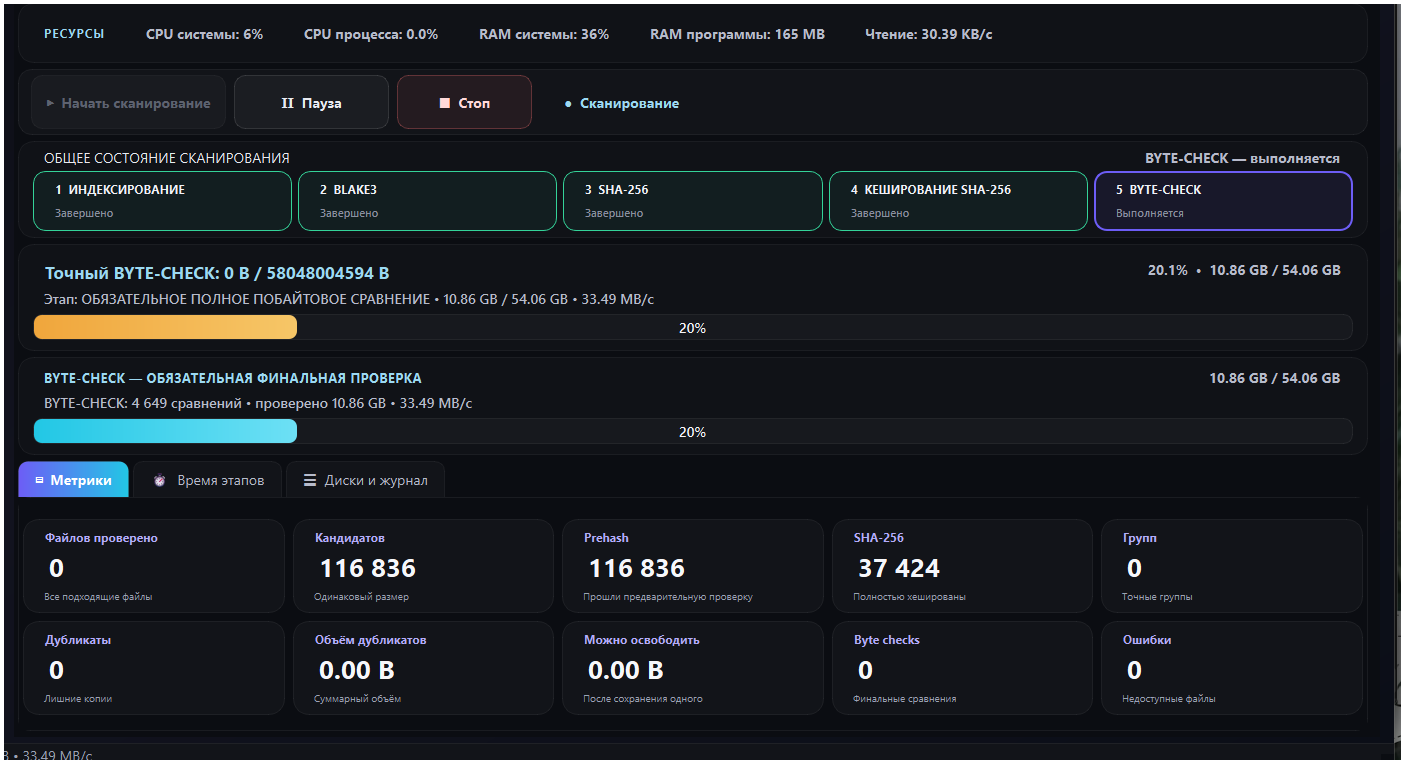Click the clock icon on Время этапов
The image size is (1405, 764).
[160, 481]
